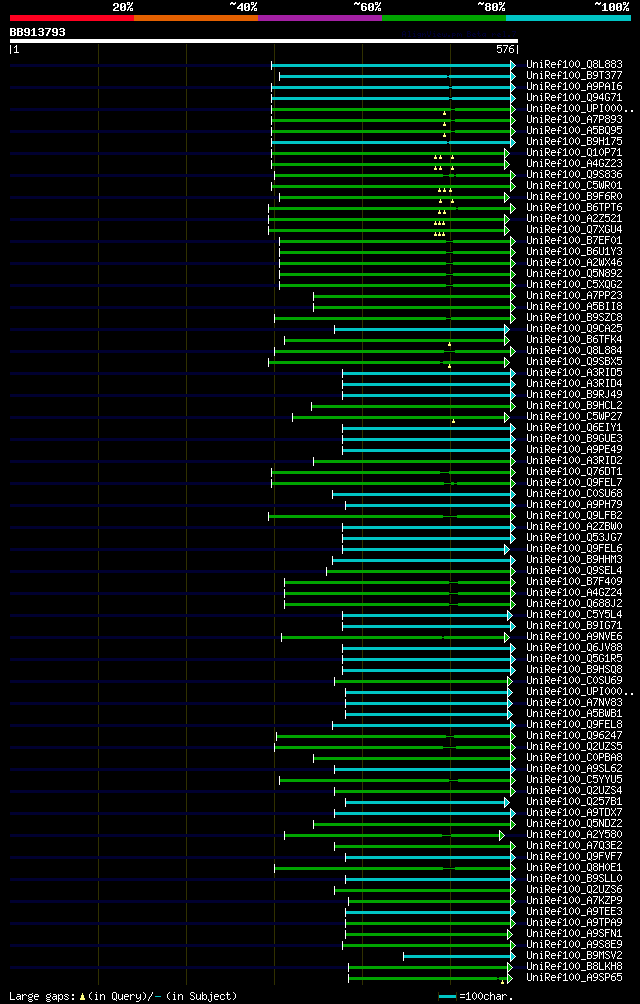Click the UniRef100_Q9SBX5 hit name

pyautogui.click(x=574, y=361)
